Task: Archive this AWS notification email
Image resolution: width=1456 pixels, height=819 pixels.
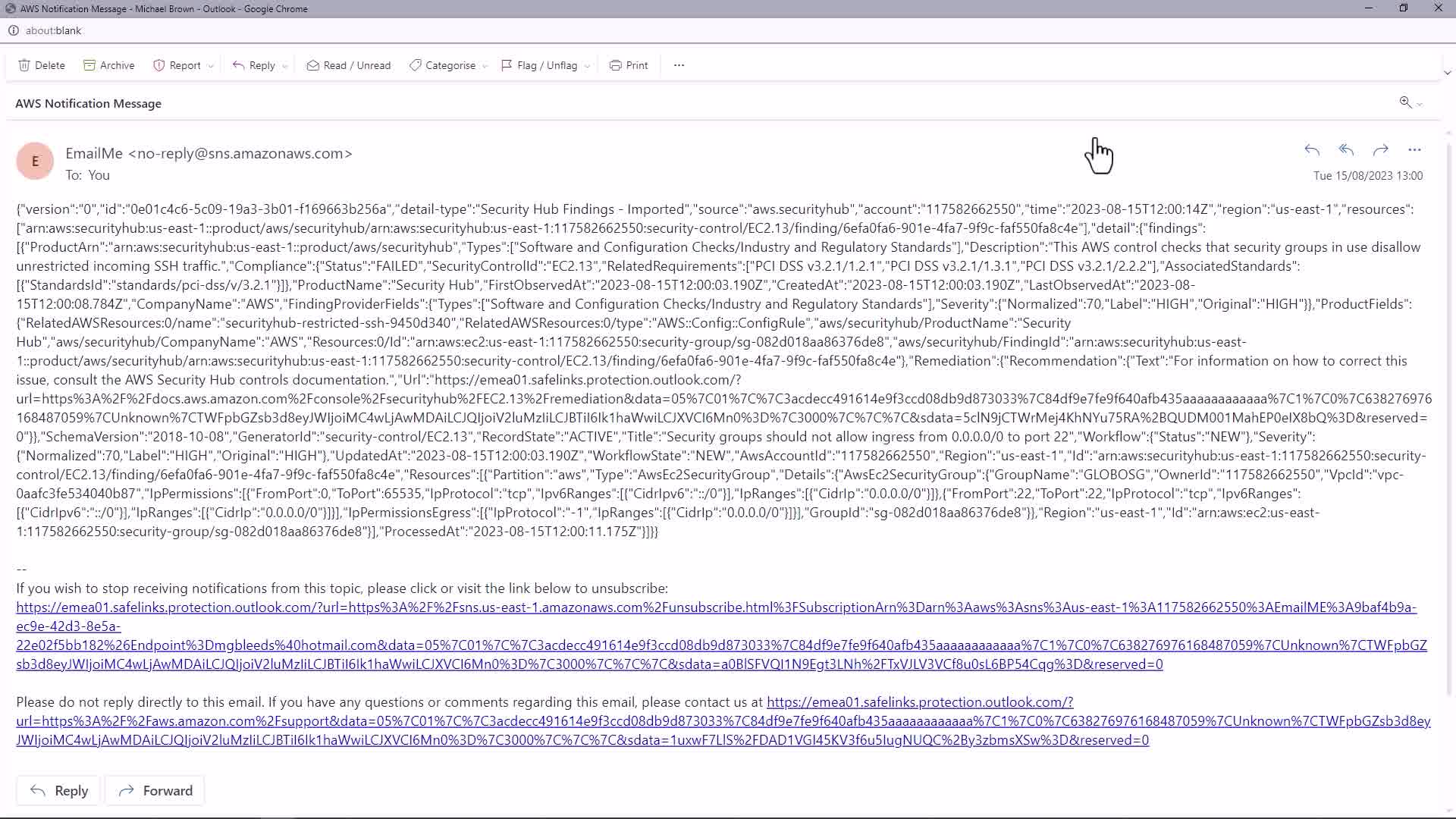Action: click(108, 65)
